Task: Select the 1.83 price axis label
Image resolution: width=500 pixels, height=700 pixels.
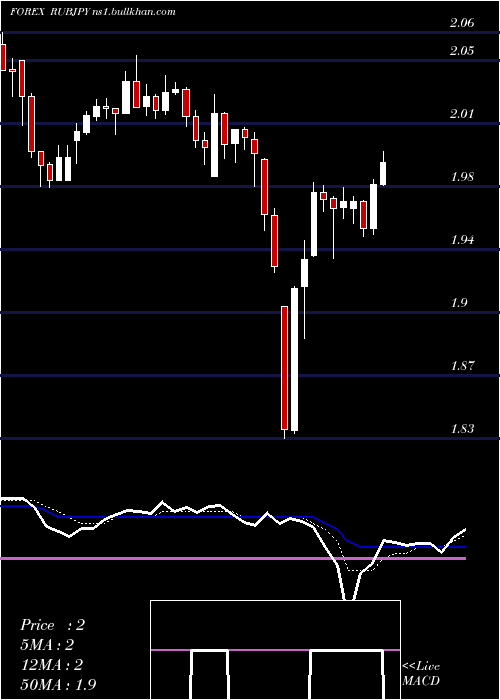Action: click(462, 429)
